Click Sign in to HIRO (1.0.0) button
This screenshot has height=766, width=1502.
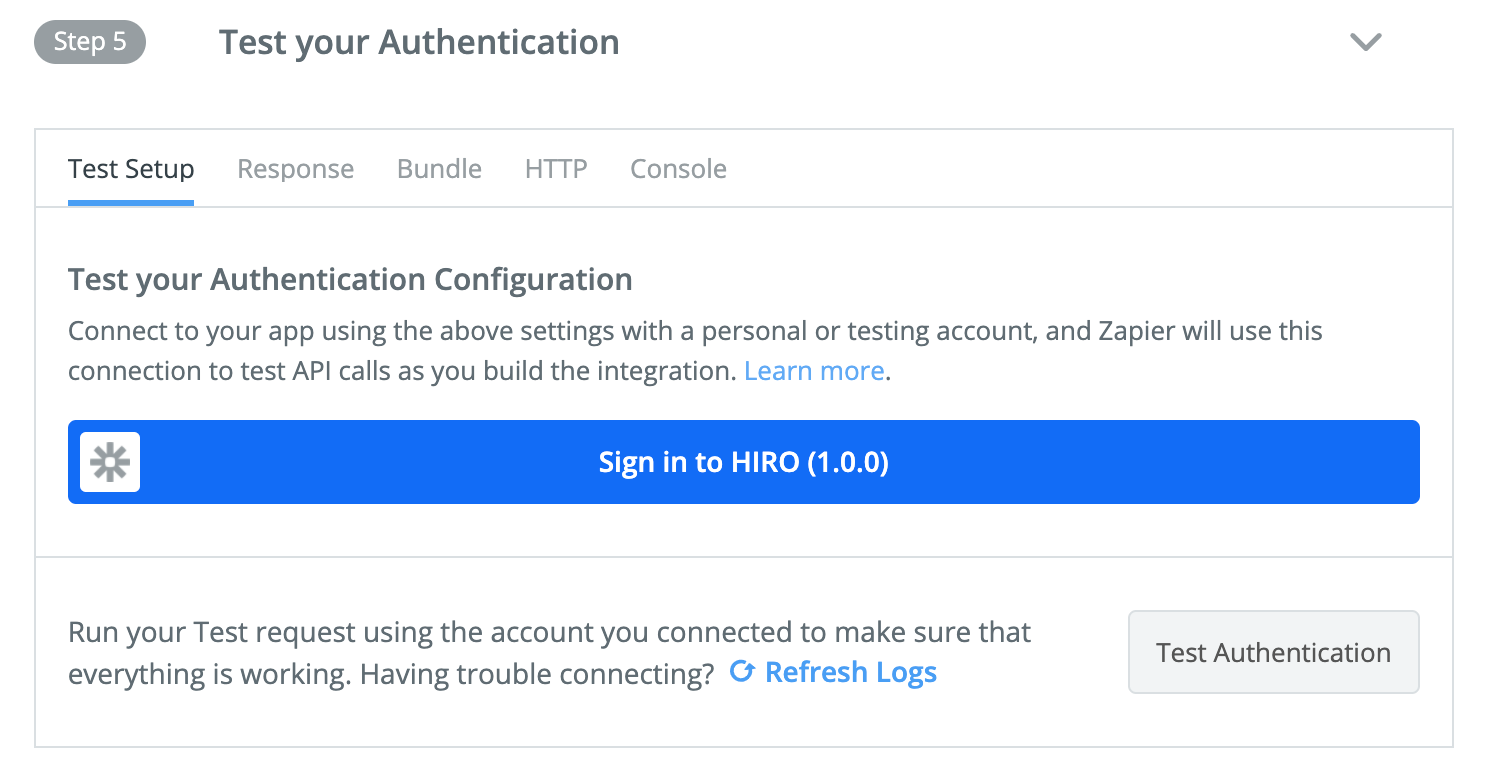pos(744,462)
